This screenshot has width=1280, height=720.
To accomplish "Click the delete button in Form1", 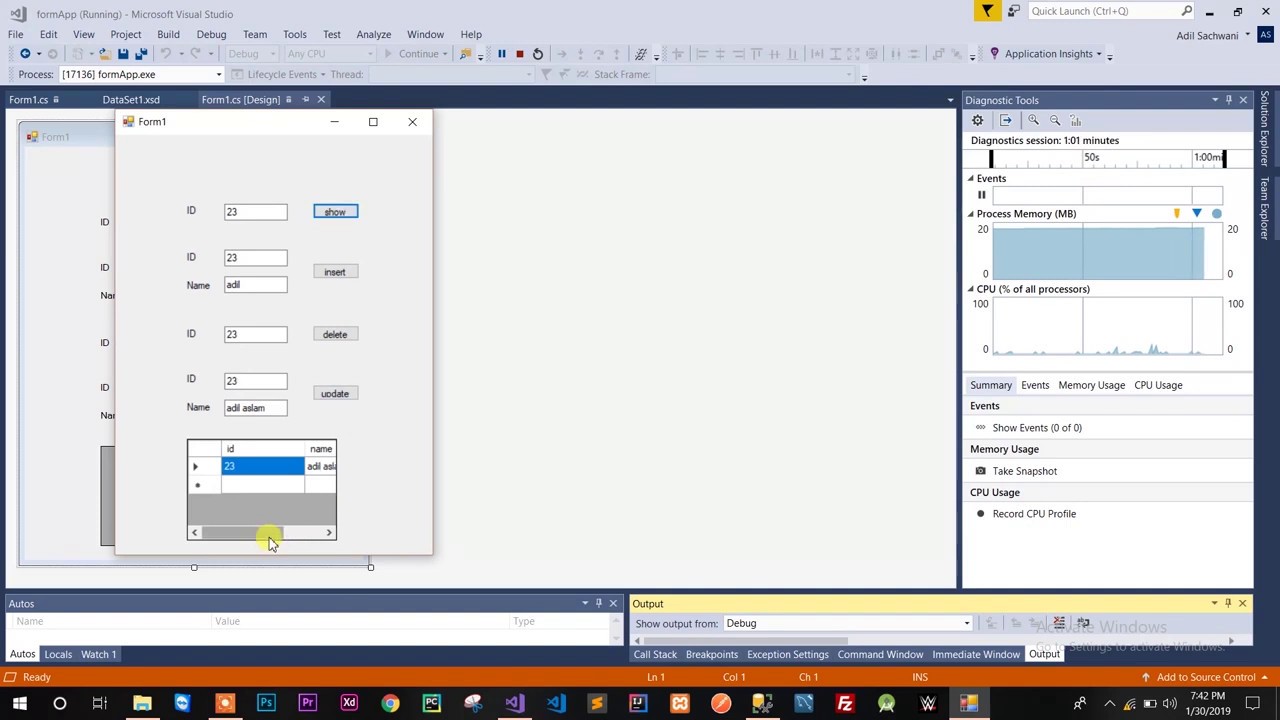I will 335,335.
